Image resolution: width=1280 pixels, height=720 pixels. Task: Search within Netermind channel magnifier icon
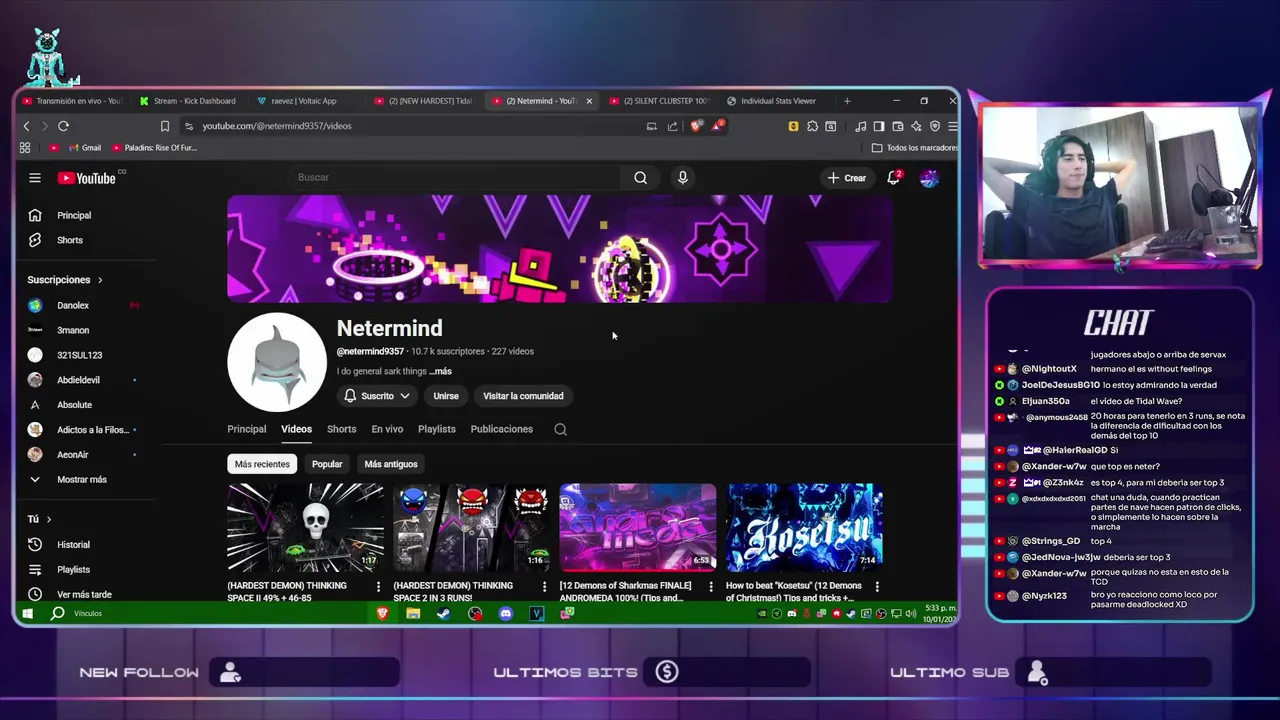[560, 429]
